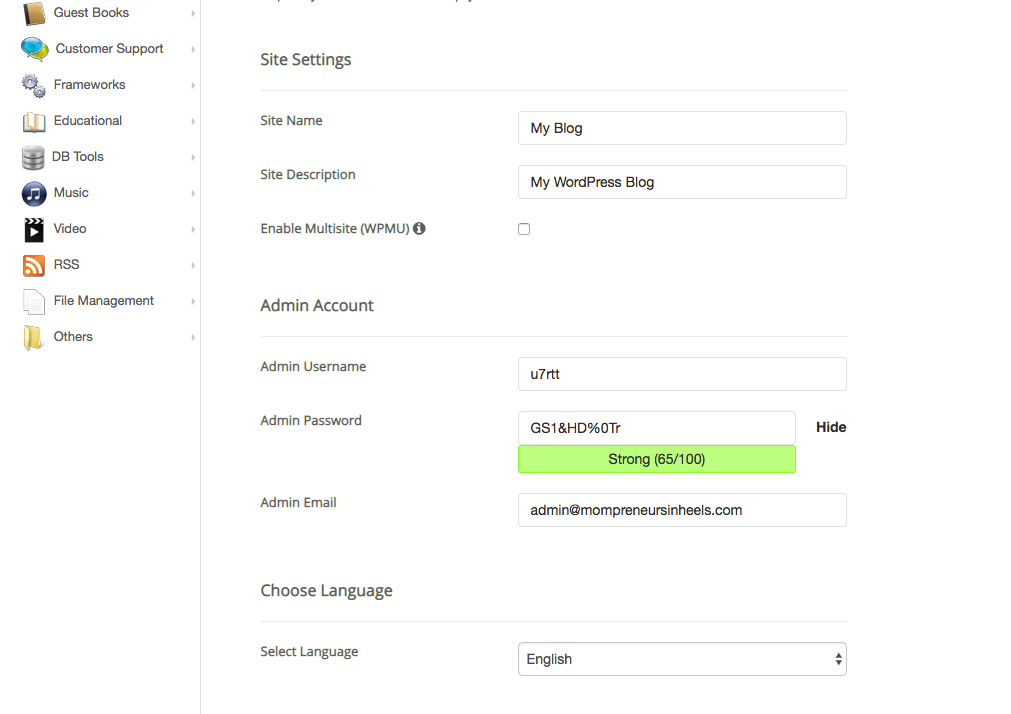Expand the RSS category arrow
The width and height of the screenshot is (1011, 714).
tap(193, 265)
